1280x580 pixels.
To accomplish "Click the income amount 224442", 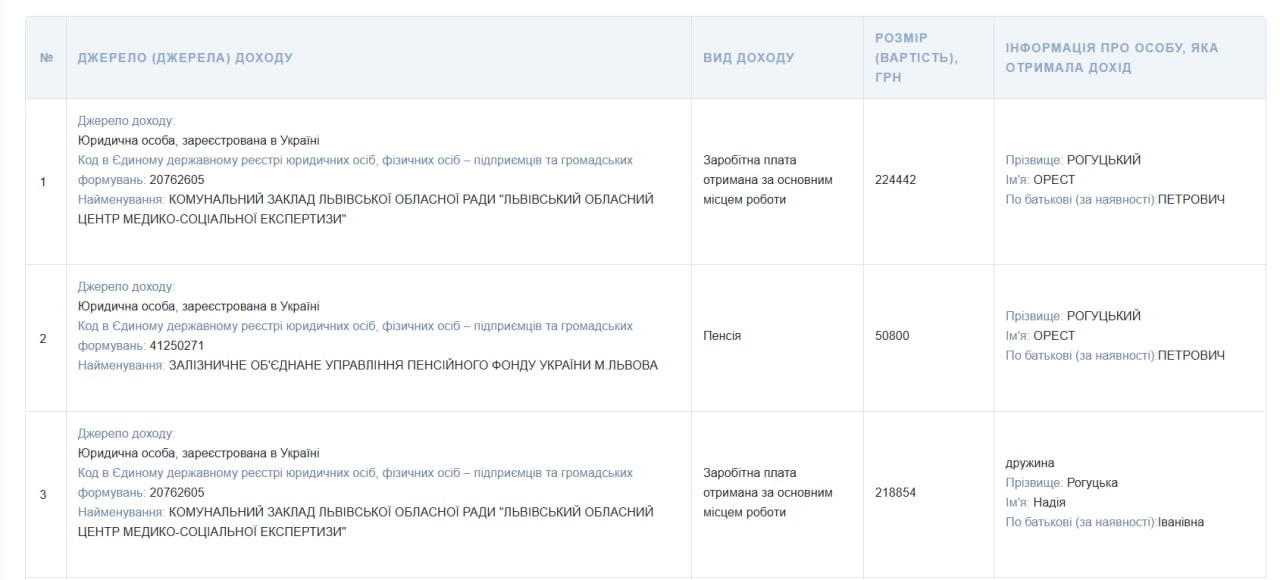I will tap(895, 180).
